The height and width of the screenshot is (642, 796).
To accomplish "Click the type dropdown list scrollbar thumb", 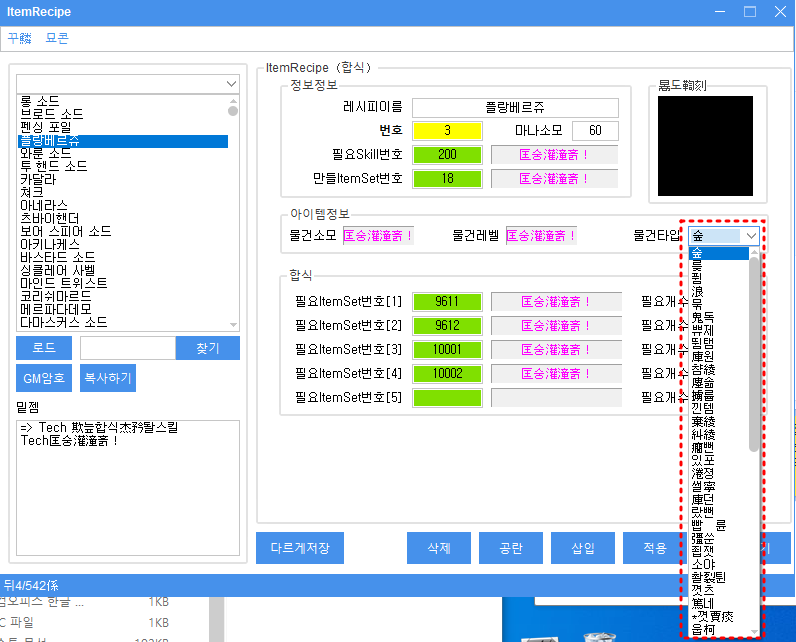I will click(754, 354).
